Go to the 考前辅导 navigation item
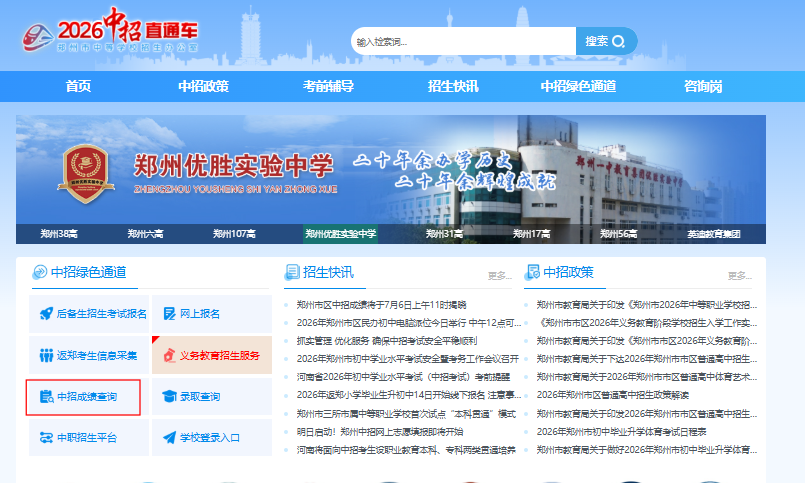This screenshot has width=805, height=483. [x=328, y=86]
